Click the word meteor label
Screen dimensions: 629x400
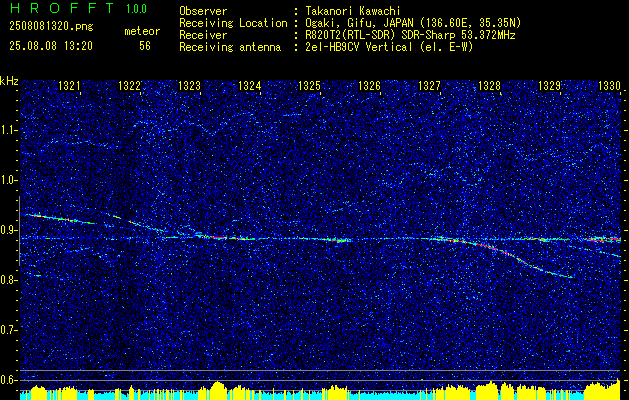(142, 31)
